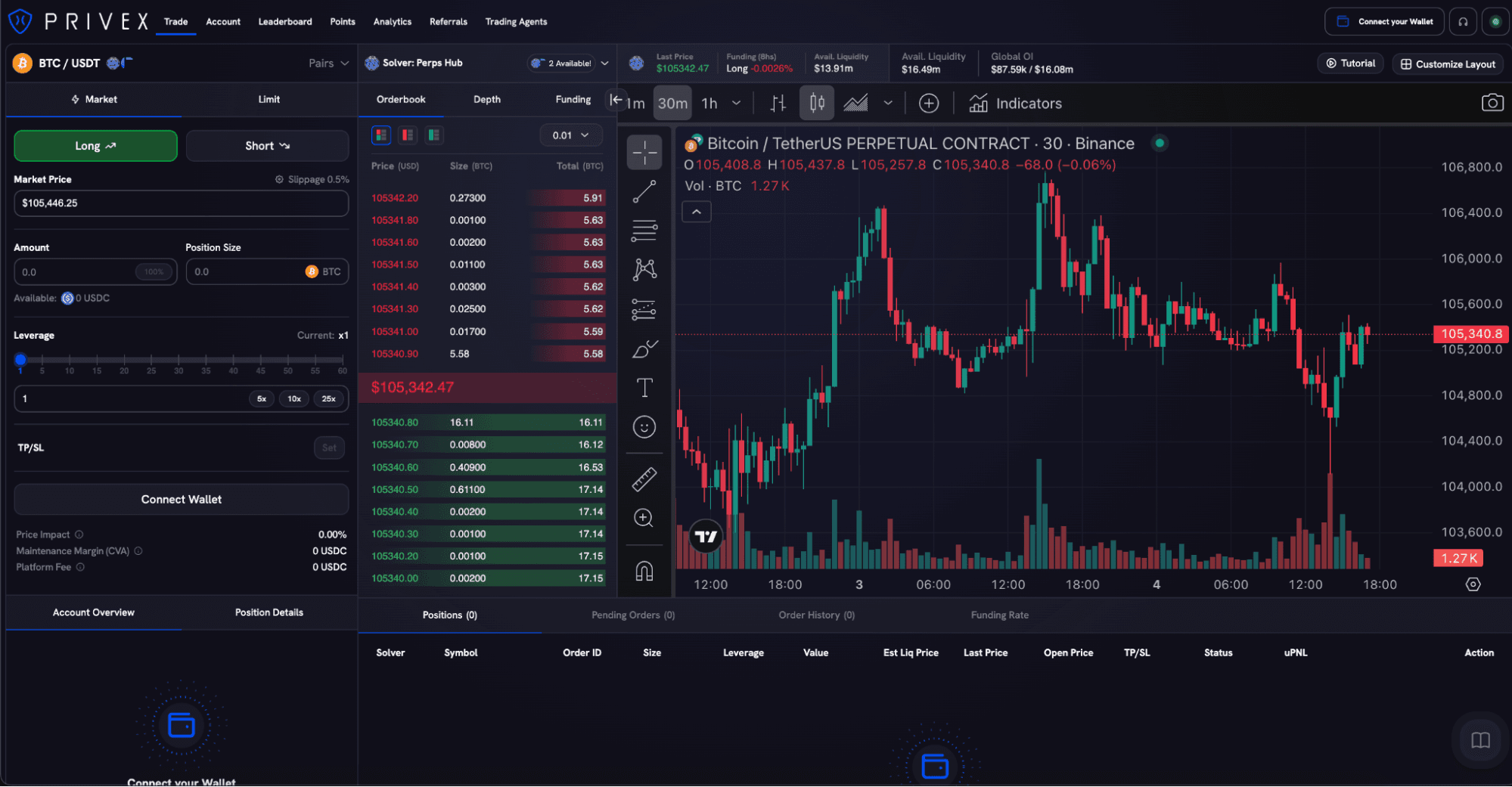This screenshot has height=787, width=1512.
Task: Open the documentation book icon
Action: (1480, 740)
